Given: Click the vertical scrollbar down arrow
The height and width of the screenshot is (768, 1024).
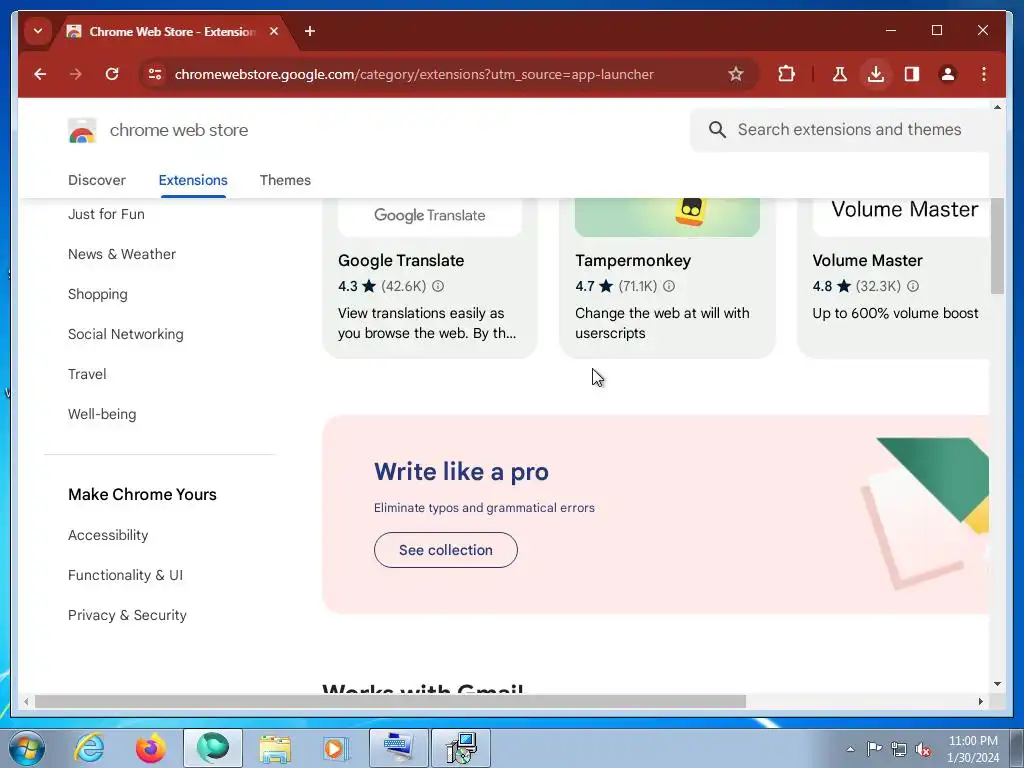Looking at the screenshot, I should click(997, 684).
